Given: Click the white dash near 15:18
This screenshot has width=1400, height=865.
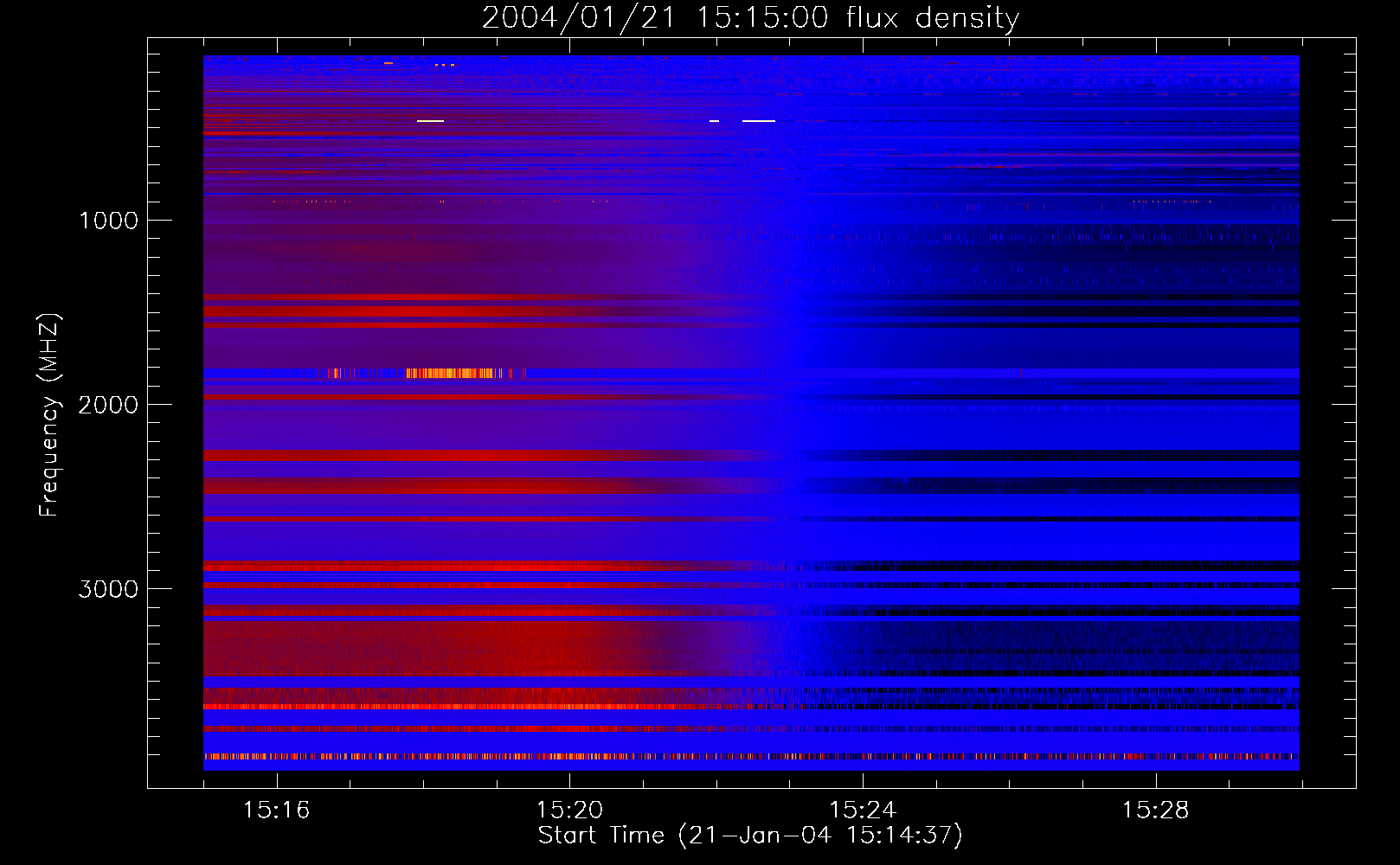Looking at the screenshot, I should (x=430, y=121).
